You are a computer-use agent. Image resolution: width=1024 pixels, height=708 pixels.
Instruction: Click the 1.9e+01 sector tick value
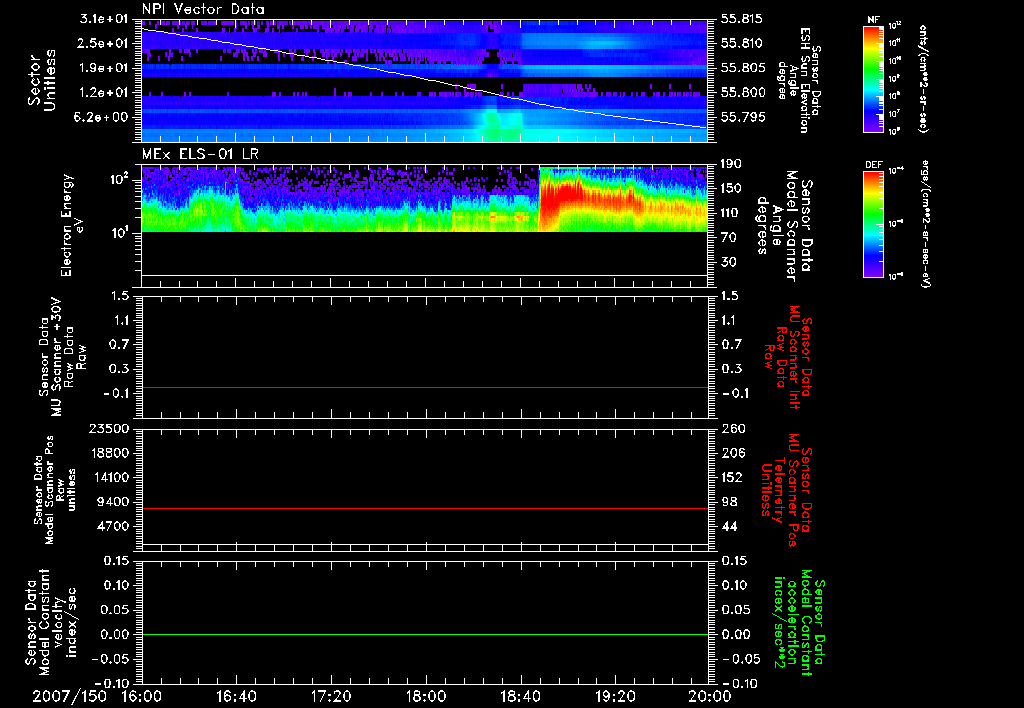[104, 68]
